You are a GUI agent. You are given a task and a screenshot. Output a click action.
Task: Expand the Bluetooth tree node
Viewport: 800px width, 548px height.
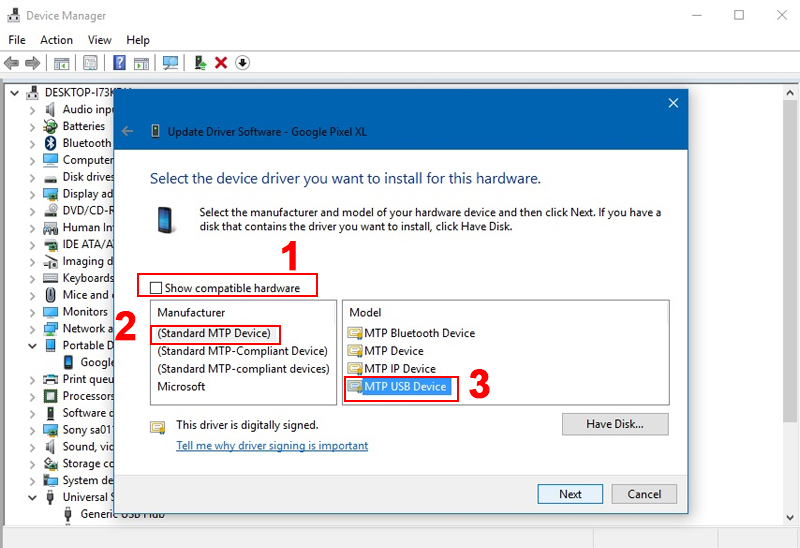33,144
